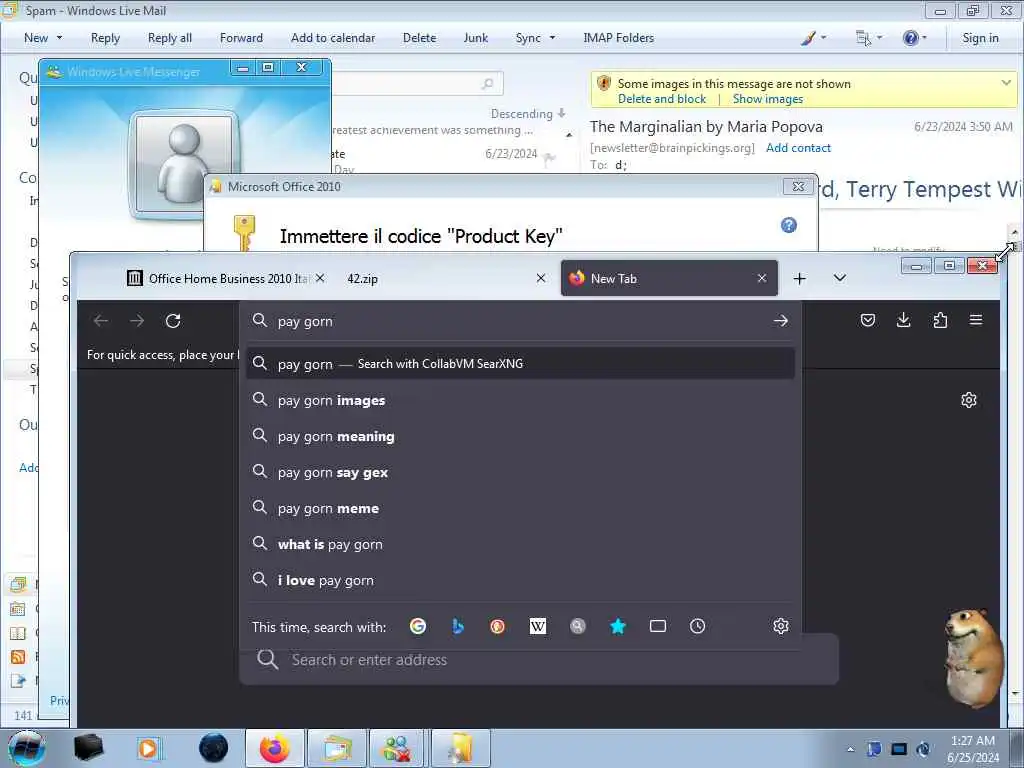This screenshot has width=1024, height=768.
Task: Click the taskbar clock
Action: coord(973,748)
